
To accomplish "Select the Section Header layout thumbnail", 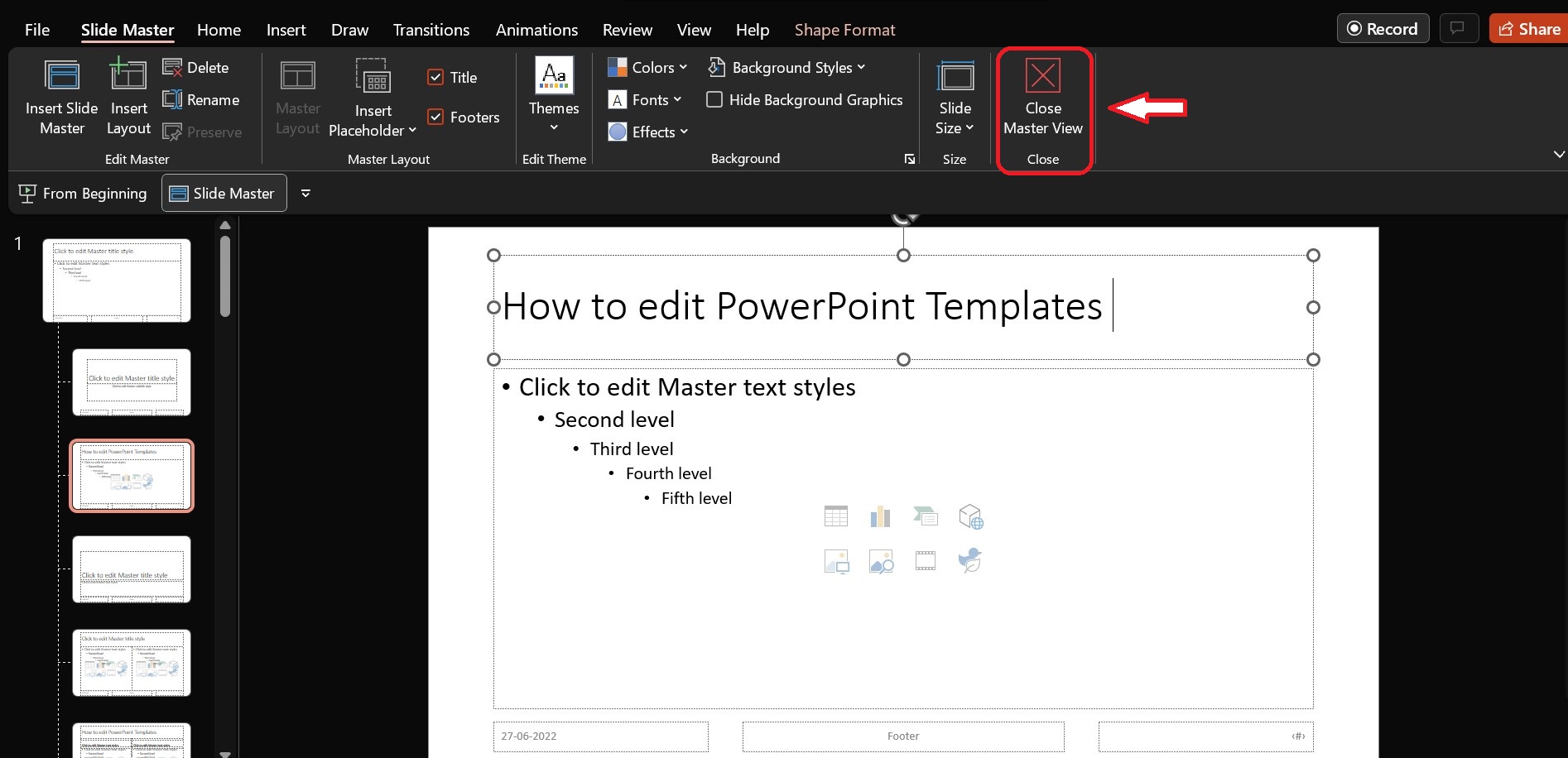I will (132, 569).
